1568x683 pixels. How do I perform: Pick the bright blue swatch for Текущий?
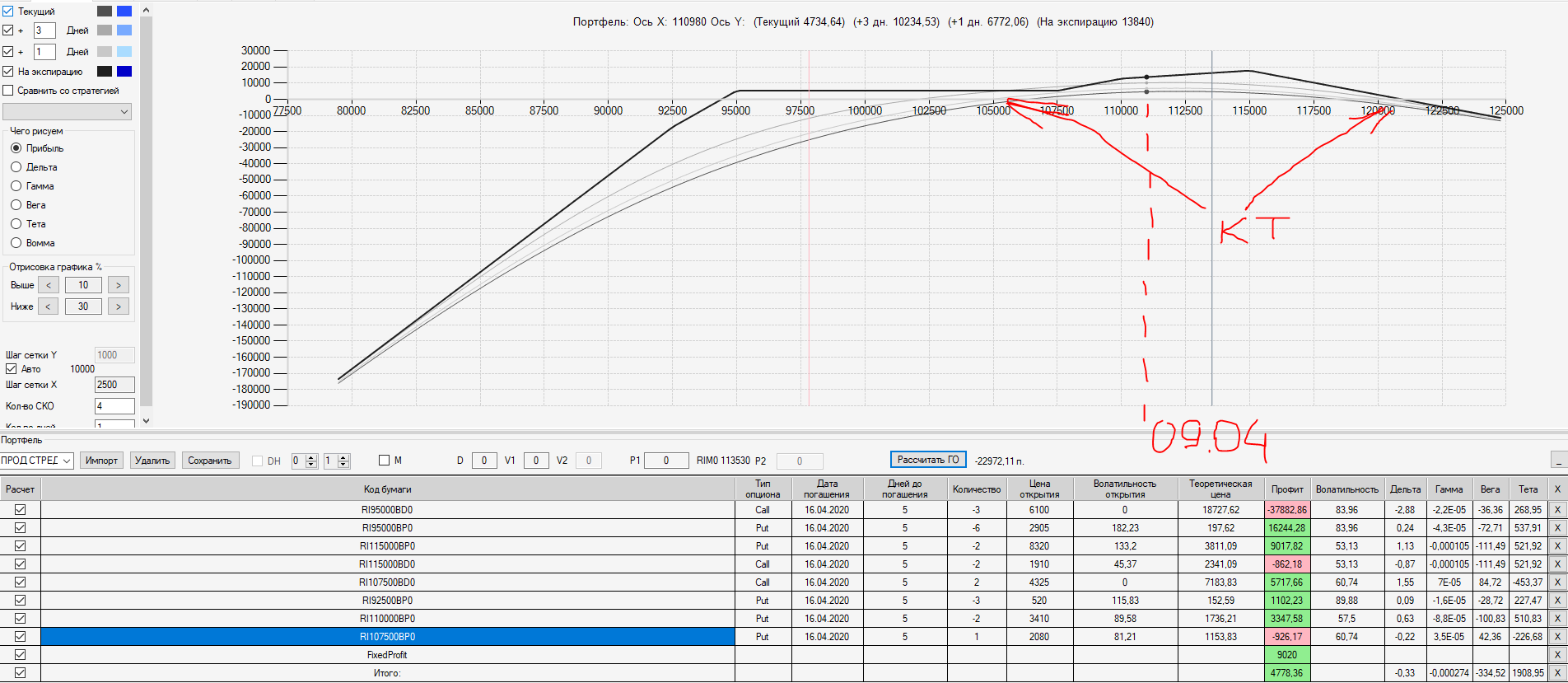point(124,11)
